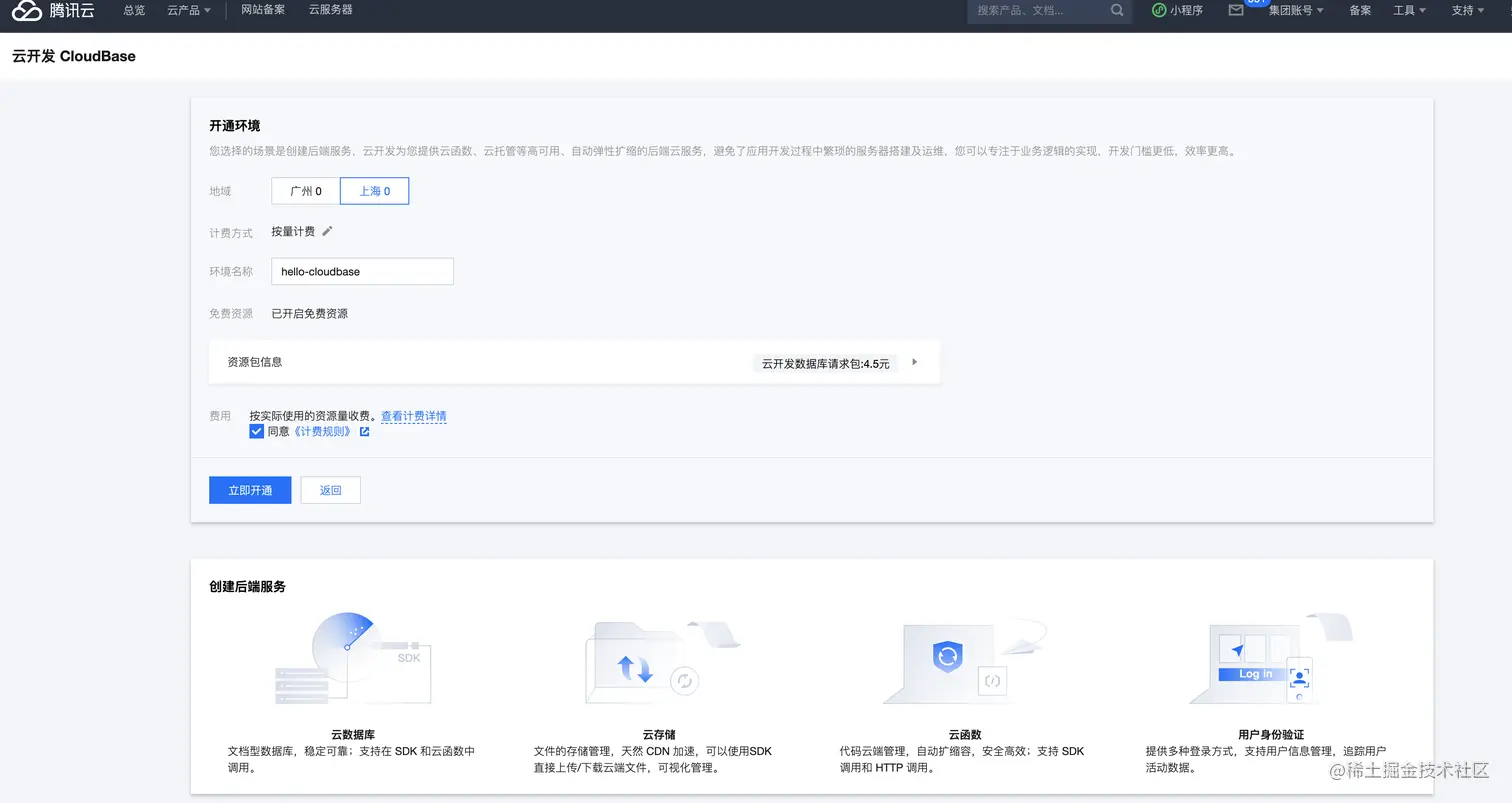1512x803 pixels.
Task: Uncheck the 同意《计费规则》 agreement checkbox
Action: tap(256, 431)
